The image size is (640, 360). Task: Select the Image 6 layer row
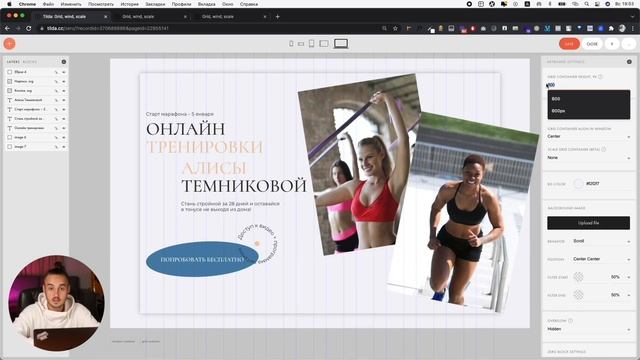coord(36,138)
